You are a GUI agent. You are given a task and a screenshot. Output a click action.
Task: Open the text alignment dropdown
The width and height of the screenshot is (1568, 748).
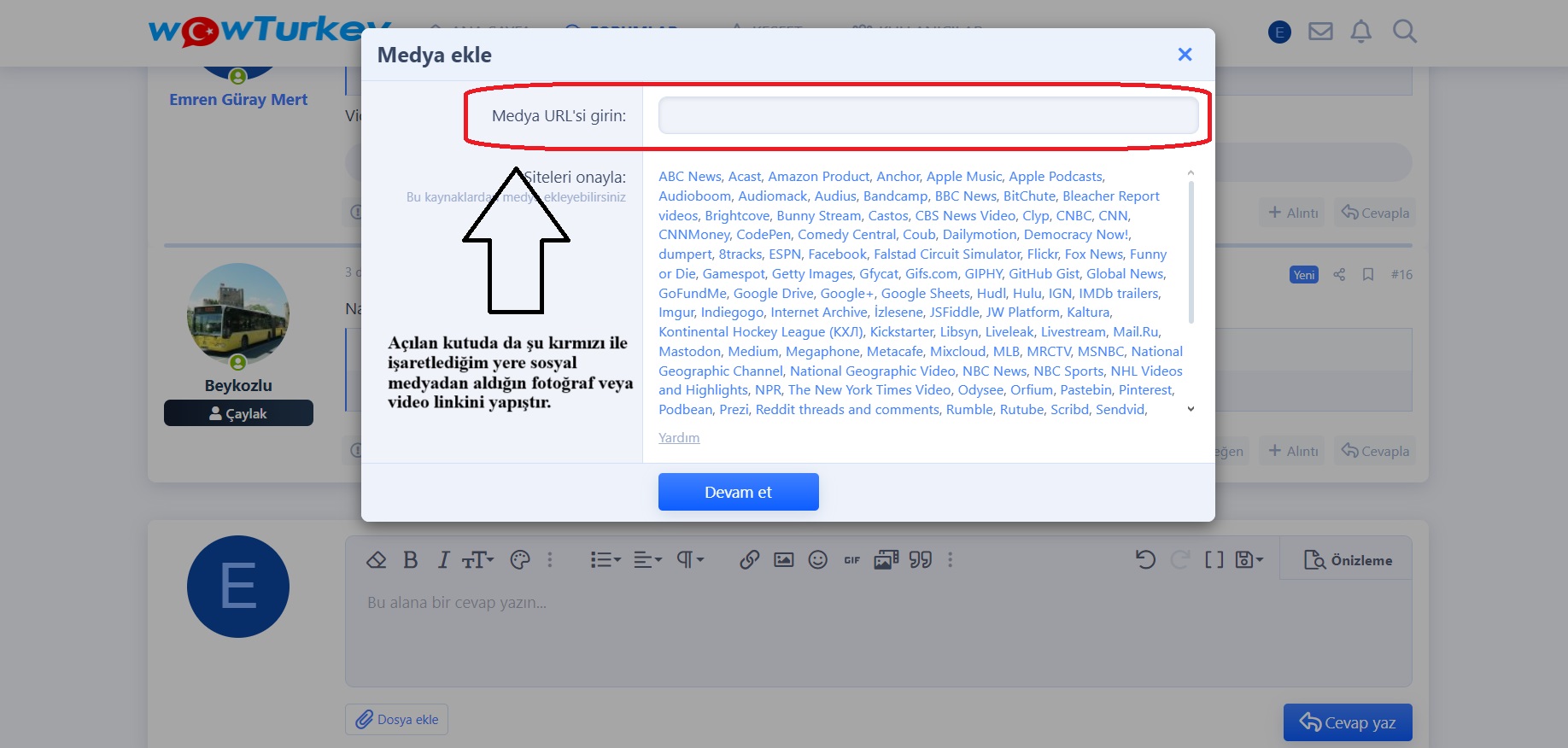coord(648,560)
